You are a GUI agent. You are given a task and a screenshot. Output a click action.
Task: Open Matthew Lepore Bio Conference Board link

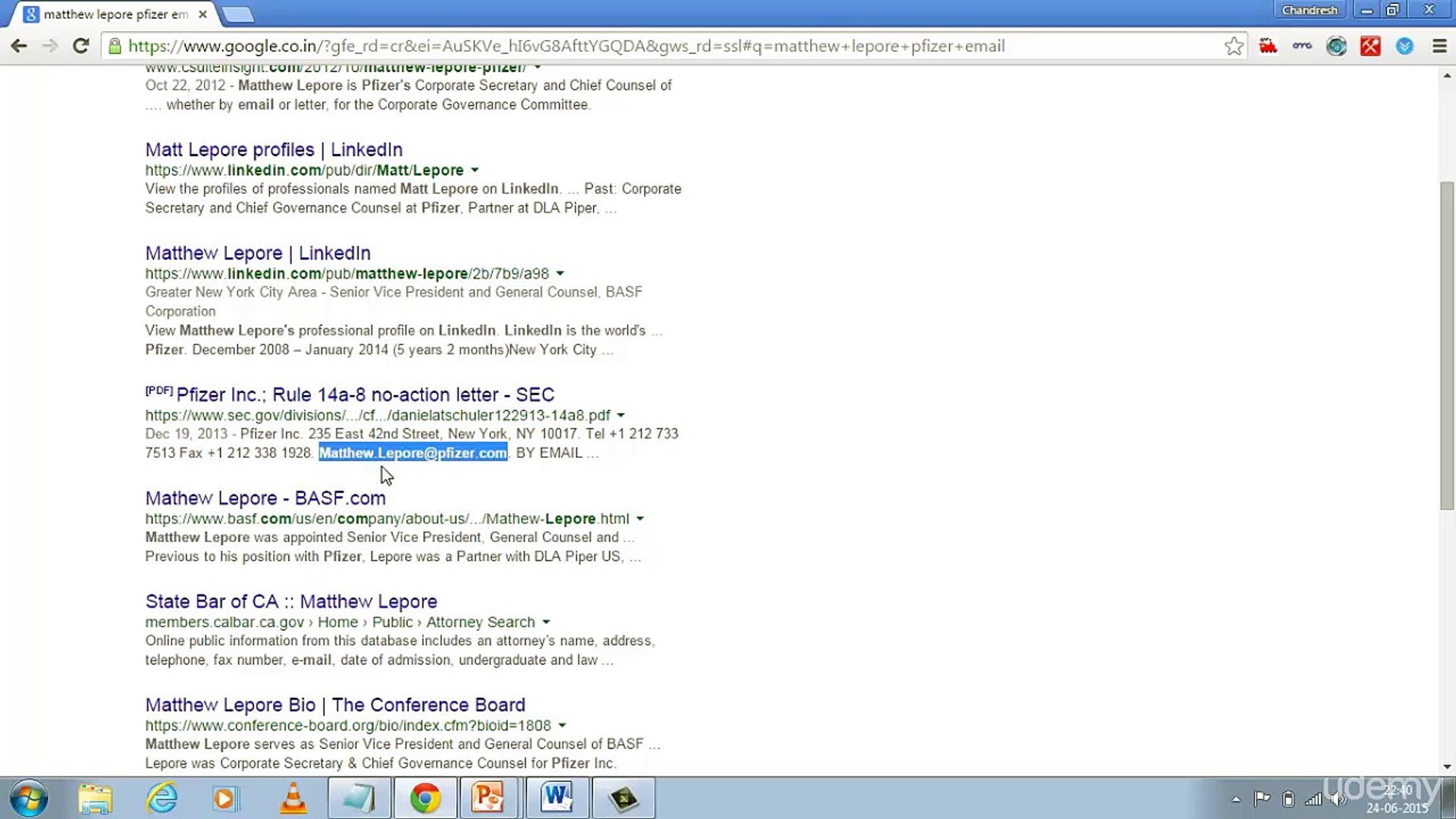click(x=335, y=704)
